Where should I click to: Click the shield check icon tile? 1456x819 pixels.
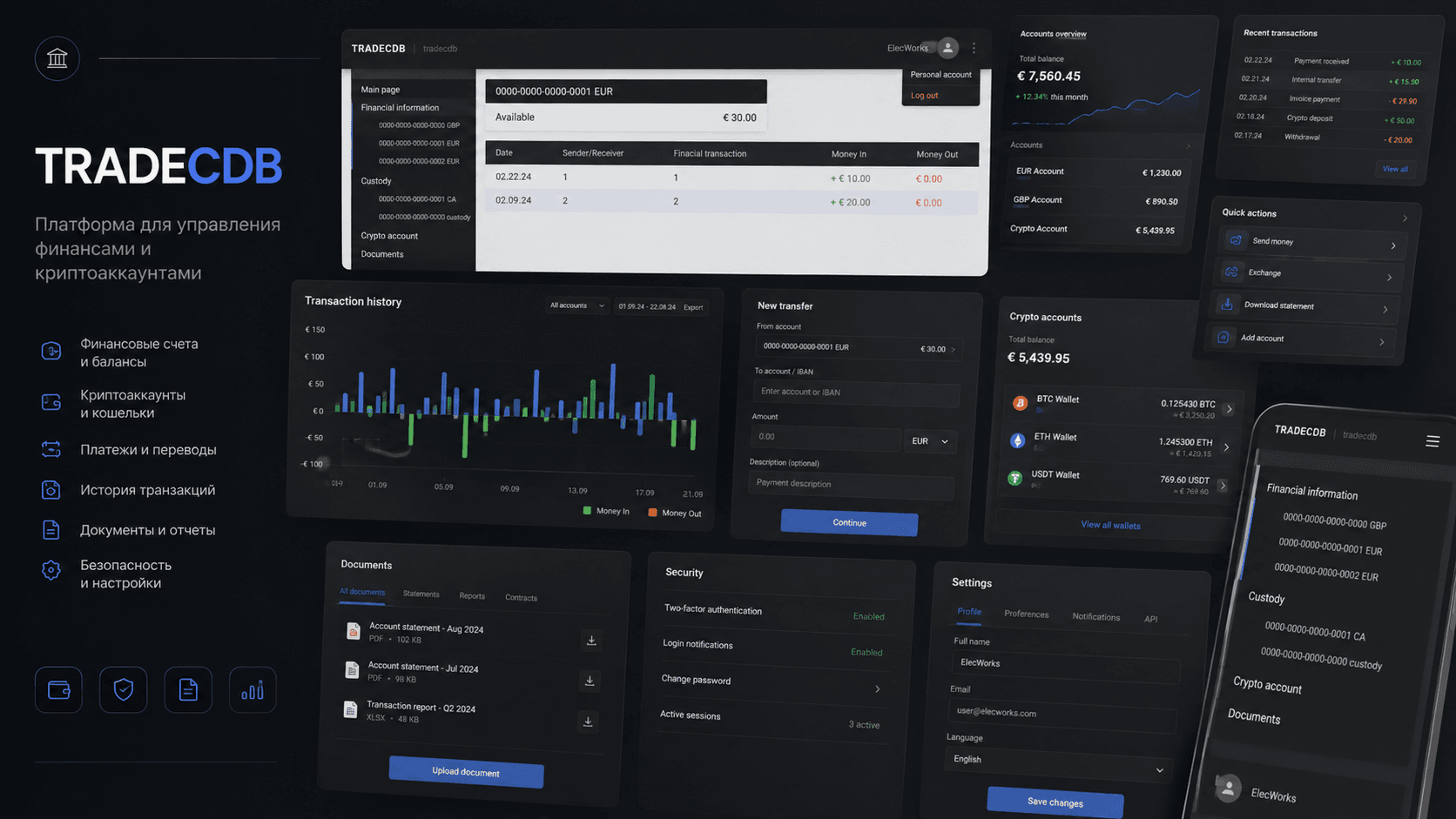[x=124, y=690]
